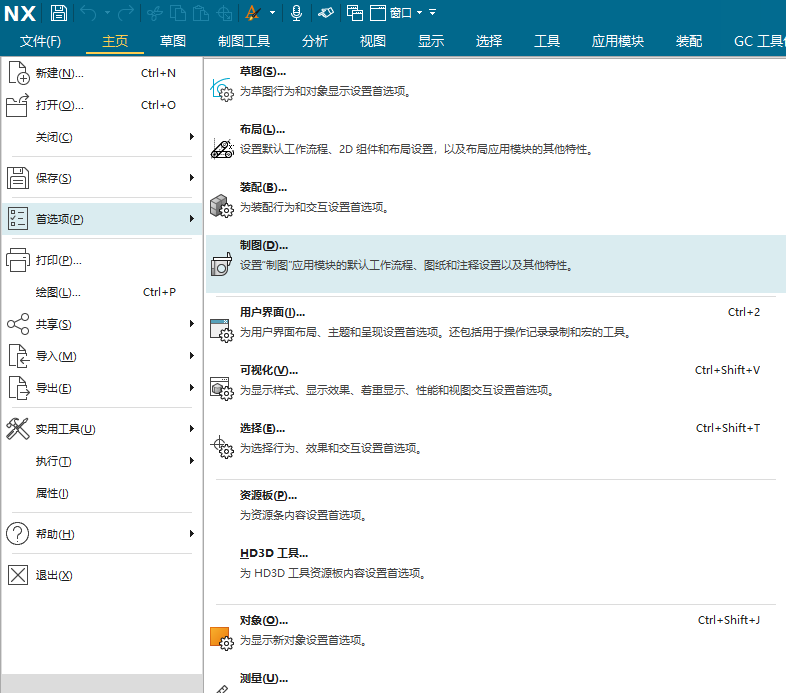Switch to the 选择 ribbon tab
Screen dimensions: 786x693
pos(489,41)
